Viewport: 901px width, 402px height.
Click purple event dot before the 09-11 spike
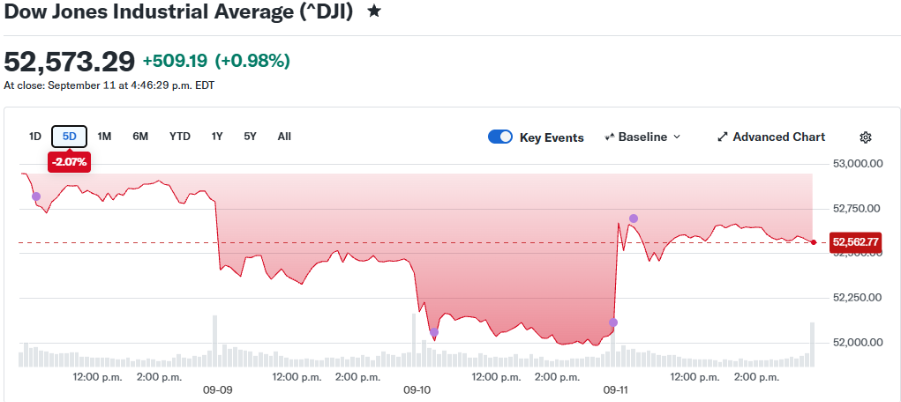(613, 323)
